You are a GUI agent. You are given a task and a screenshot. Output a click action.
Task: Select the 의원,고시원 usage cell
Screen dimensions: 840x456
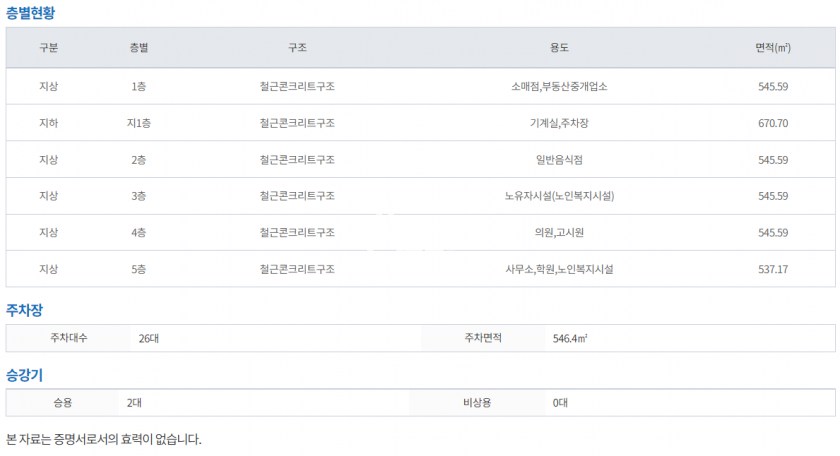(x=559, y=233)
